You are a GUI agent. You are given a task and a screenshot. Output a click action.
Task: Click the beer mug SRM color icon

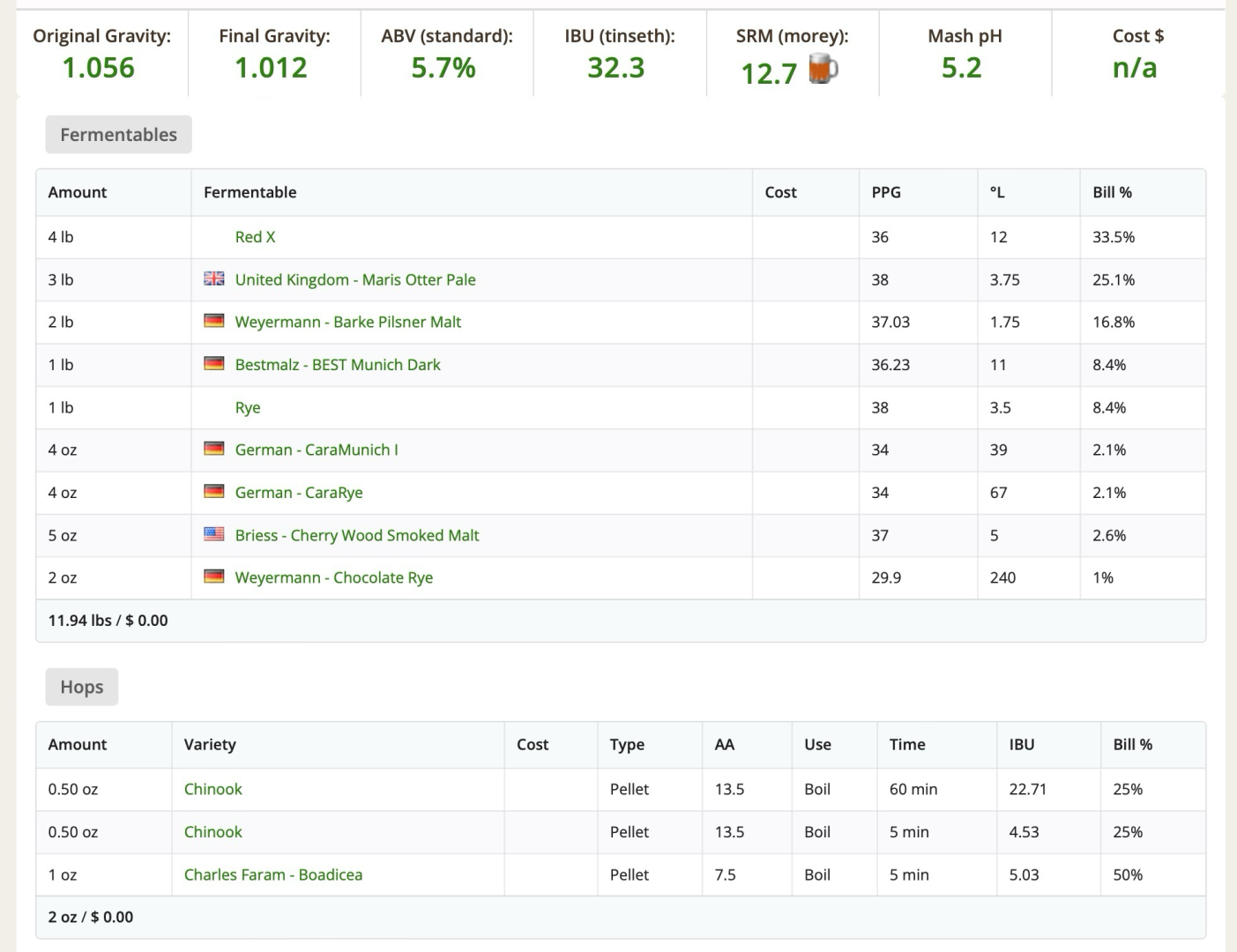[x=823, y=70]
